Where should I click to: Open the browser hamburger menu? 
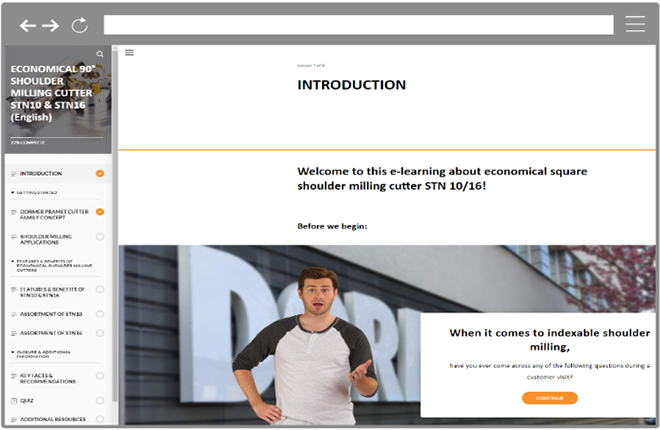[x=635, y=24]
